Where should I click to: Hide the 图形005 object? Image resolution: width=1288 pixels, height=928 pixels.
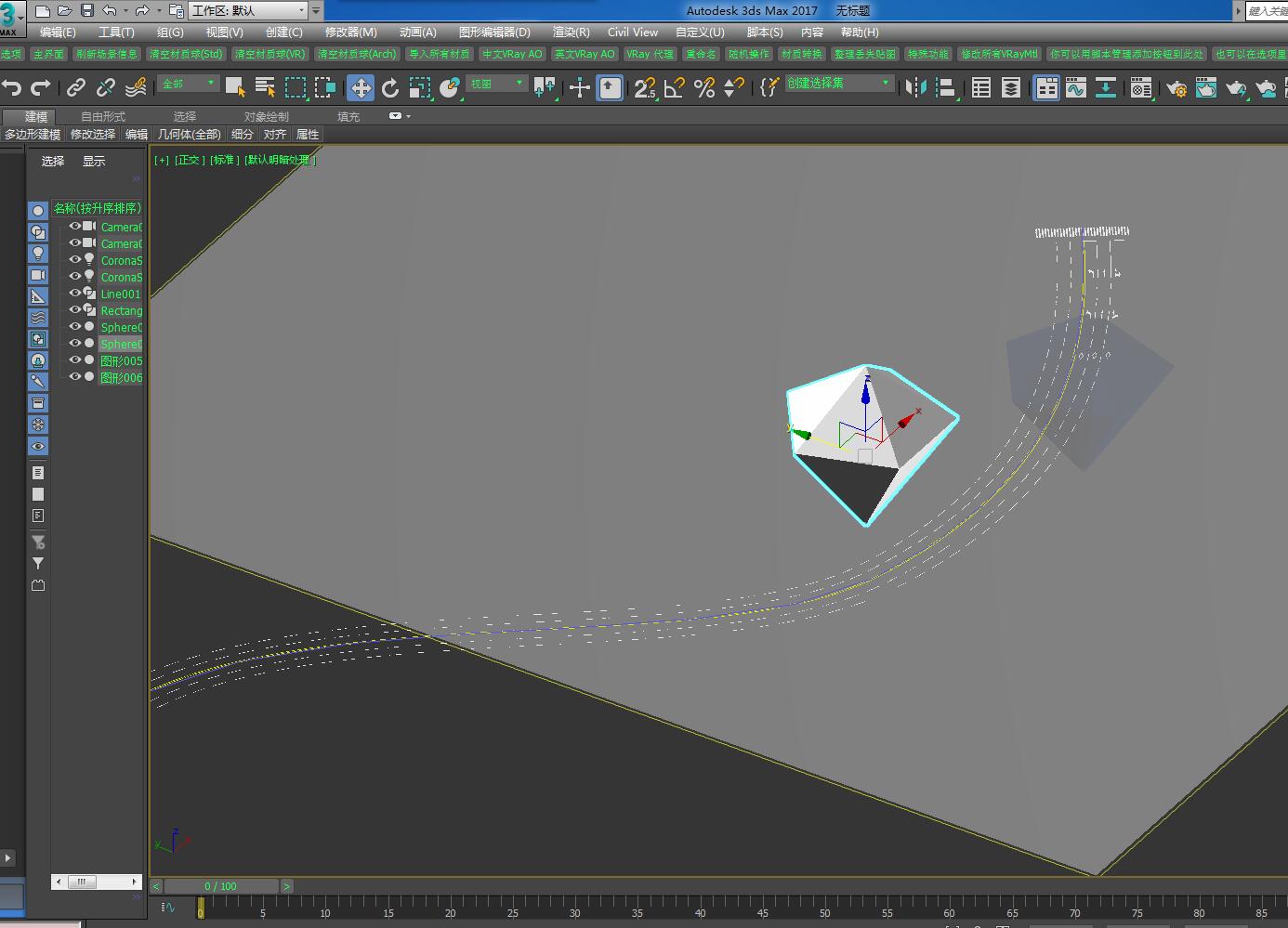point(75,360)
